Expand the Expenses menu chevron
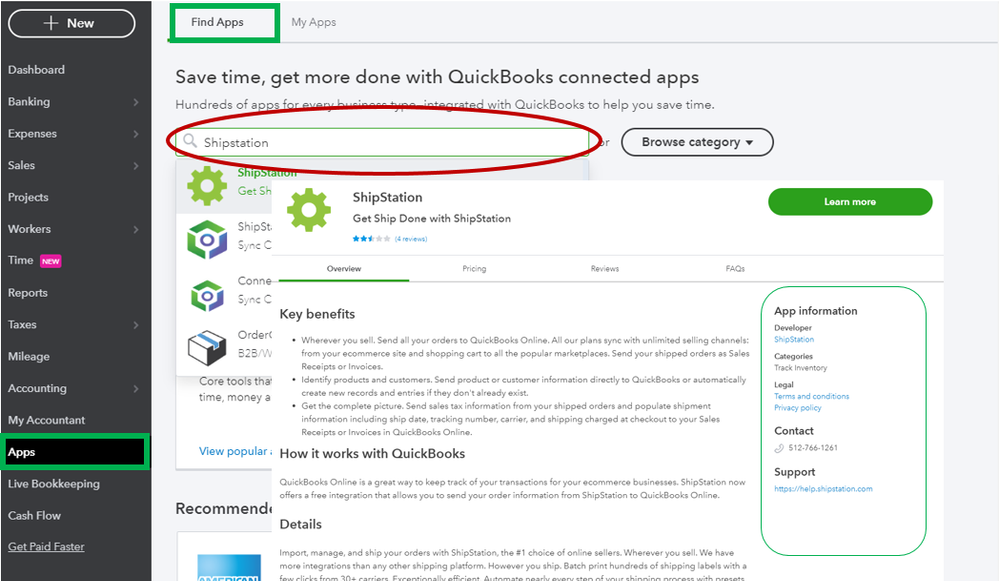 (x=136, y=134)
